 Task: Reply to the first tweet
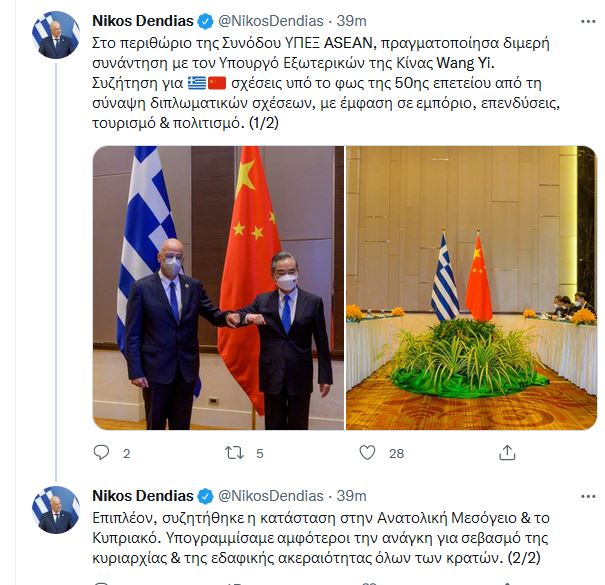point(101,453)
